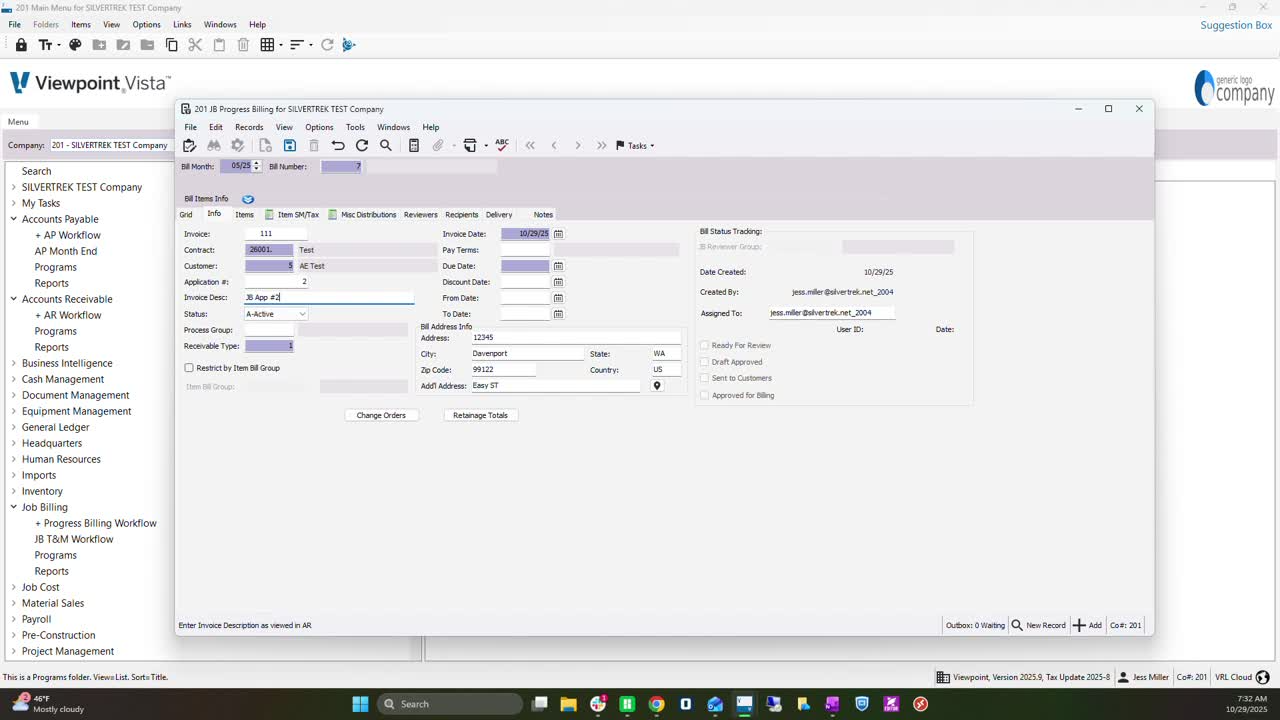Click the lock icon in main toolbar
This screenshot has height=720, width=1280.
click(21, 45)
